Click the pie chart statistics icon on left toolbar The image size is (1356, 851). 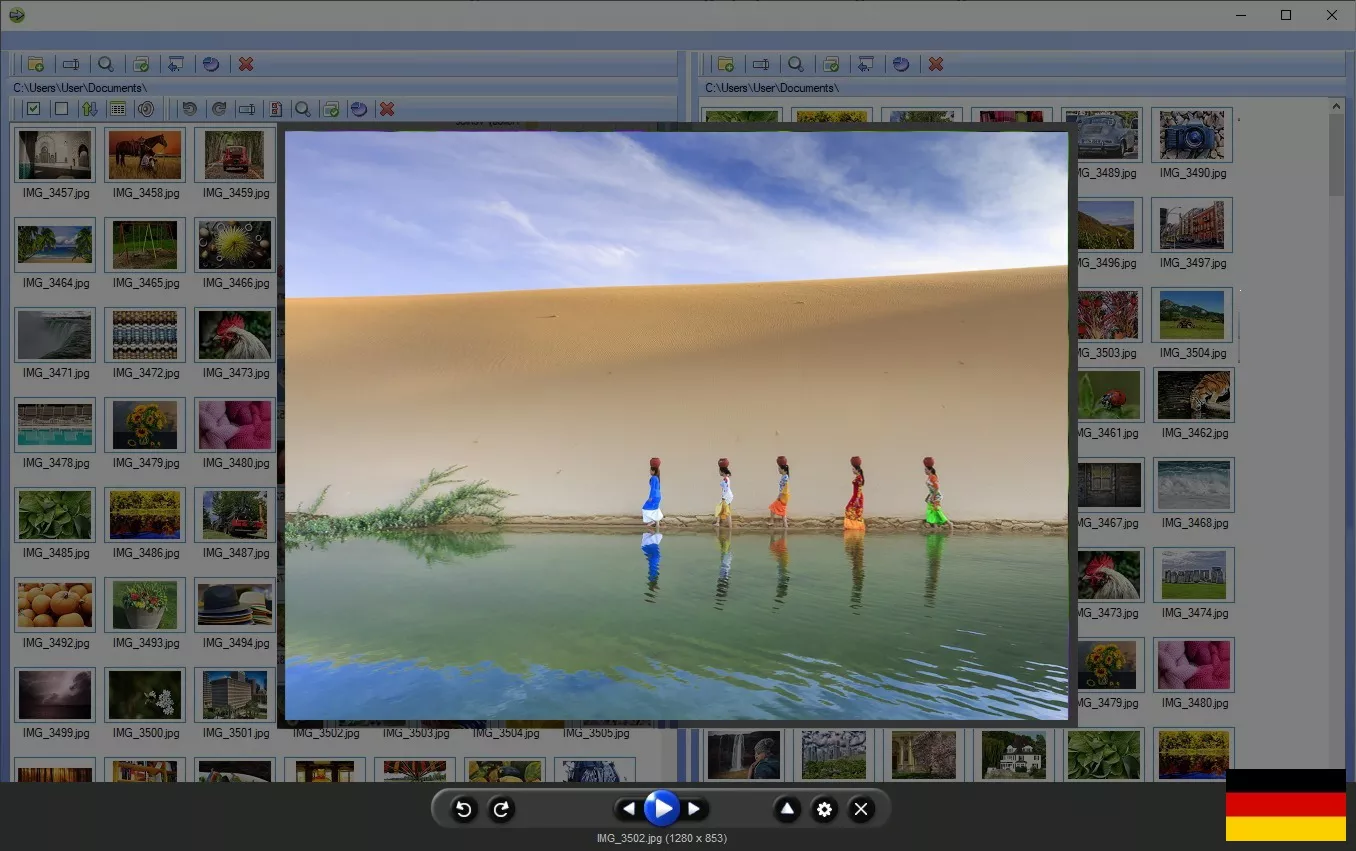coord(211,64)
